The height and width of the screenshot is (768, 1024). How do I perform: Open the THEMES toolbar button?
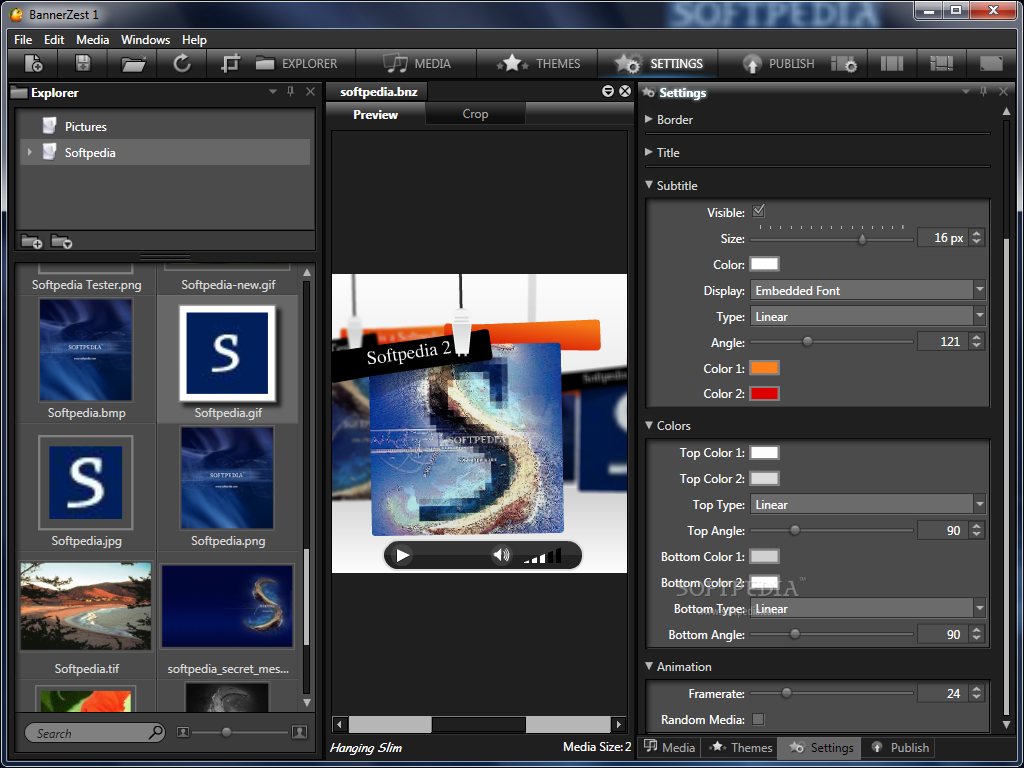(537, 63)
